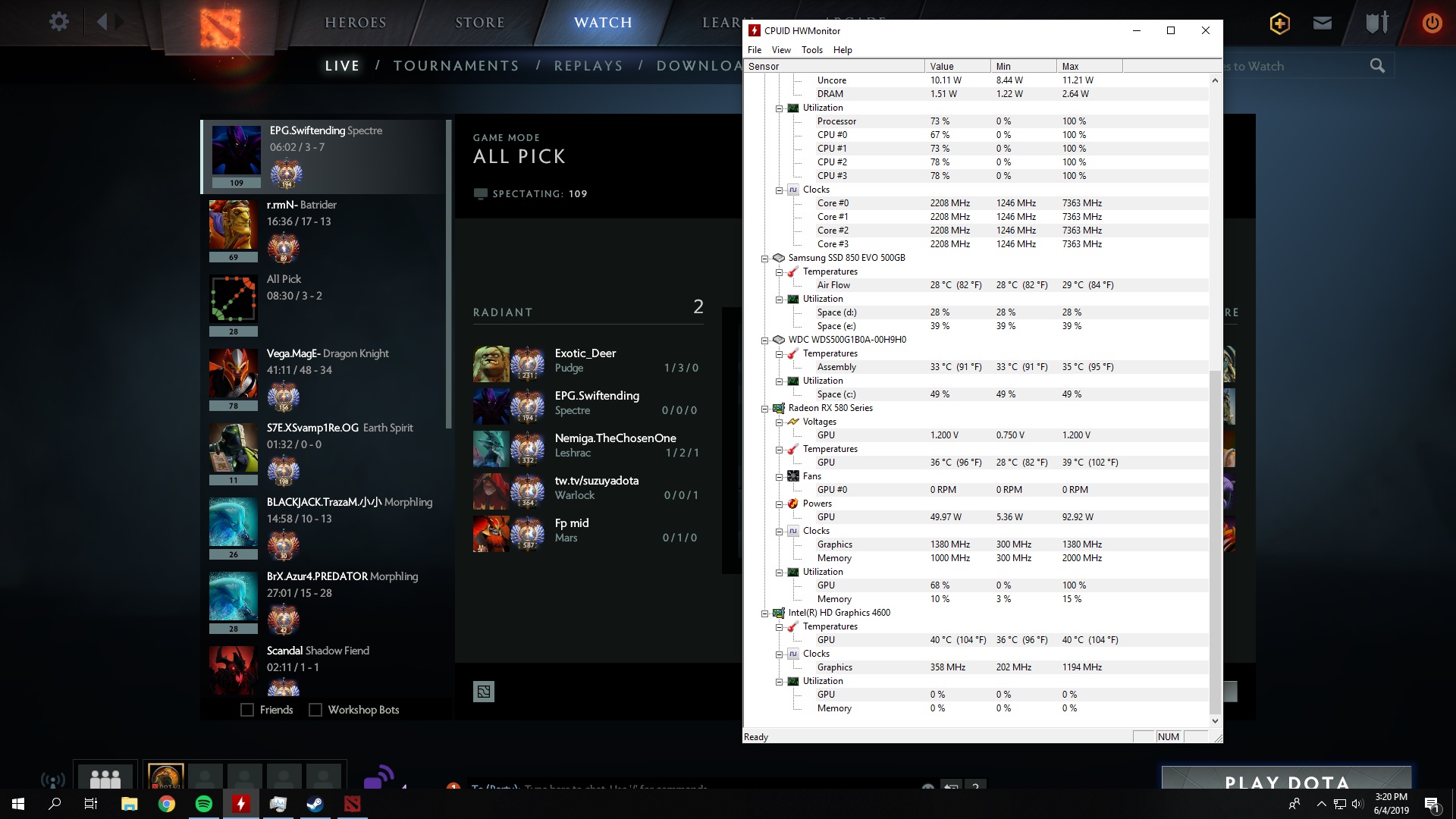Enable the Friends checkbox

[x=247, y=710]
